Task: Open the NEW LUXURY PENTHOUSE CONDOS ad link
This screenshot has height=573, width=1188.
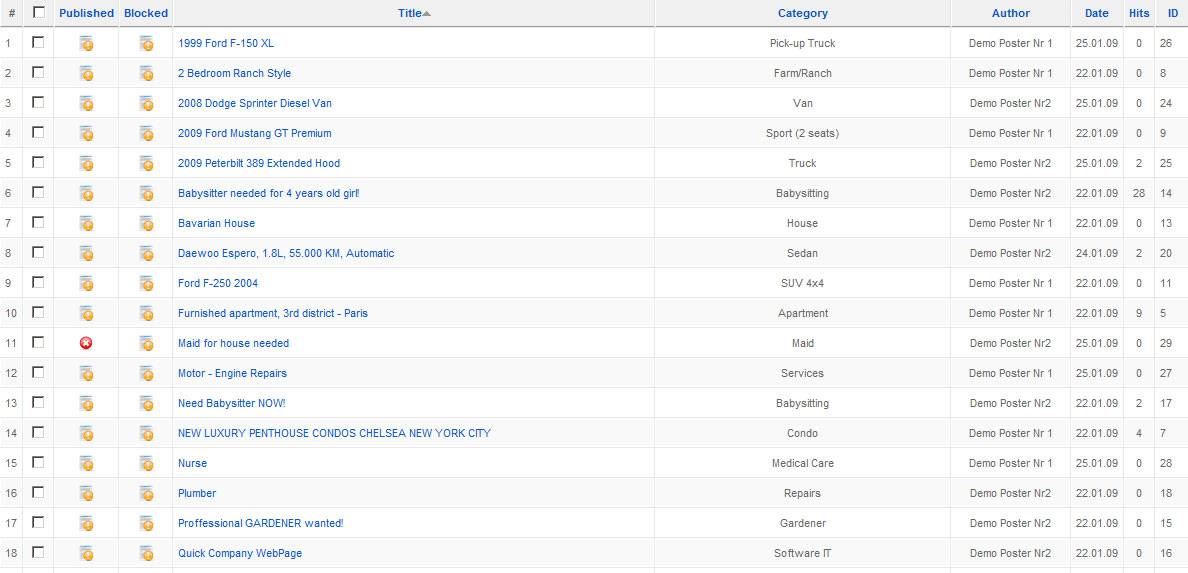Action: click(x=334, y=433)
